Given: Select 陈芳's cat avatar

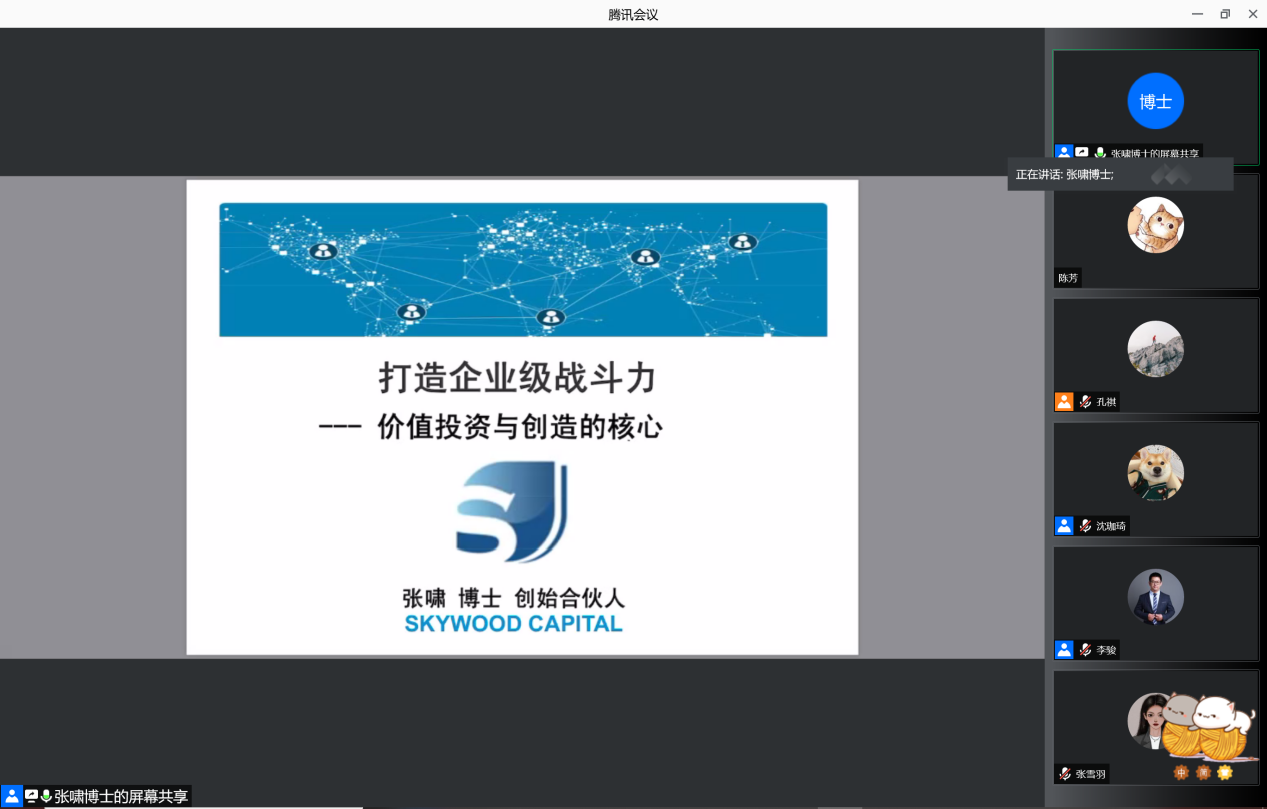Looking at the screenshot, I should (1155, 225).
